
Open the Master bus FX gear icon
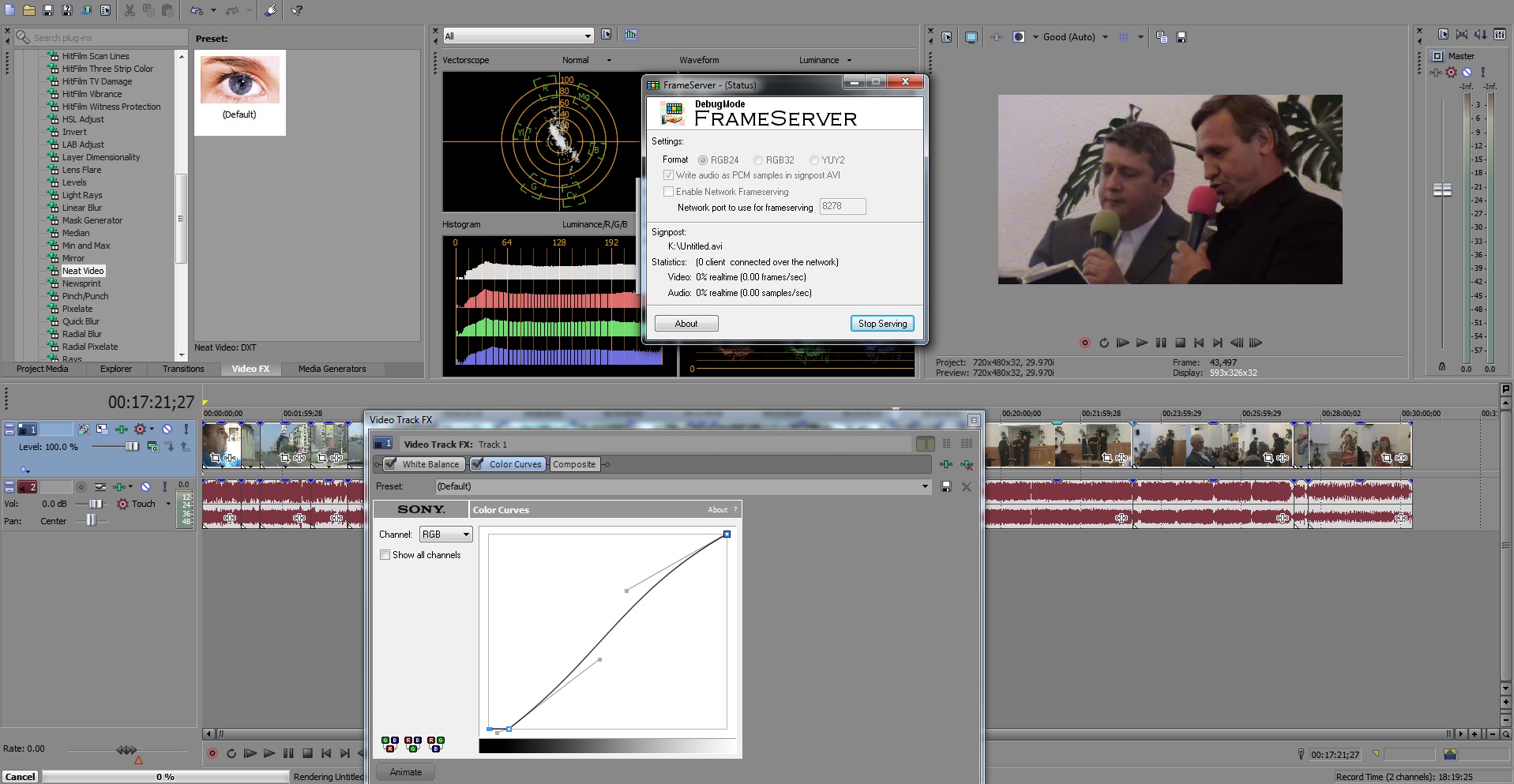click(x=1451, y=73)
